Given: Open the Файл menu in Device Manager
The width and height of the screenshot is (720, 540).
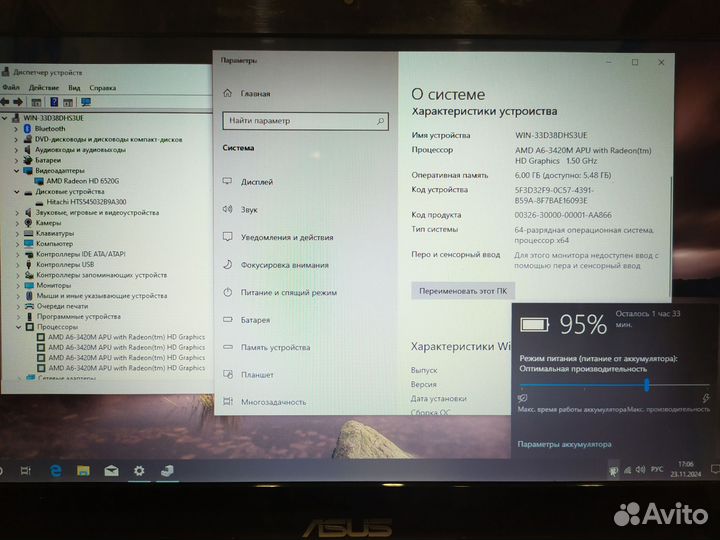Looking at the screenshot, I should point(11,87).
